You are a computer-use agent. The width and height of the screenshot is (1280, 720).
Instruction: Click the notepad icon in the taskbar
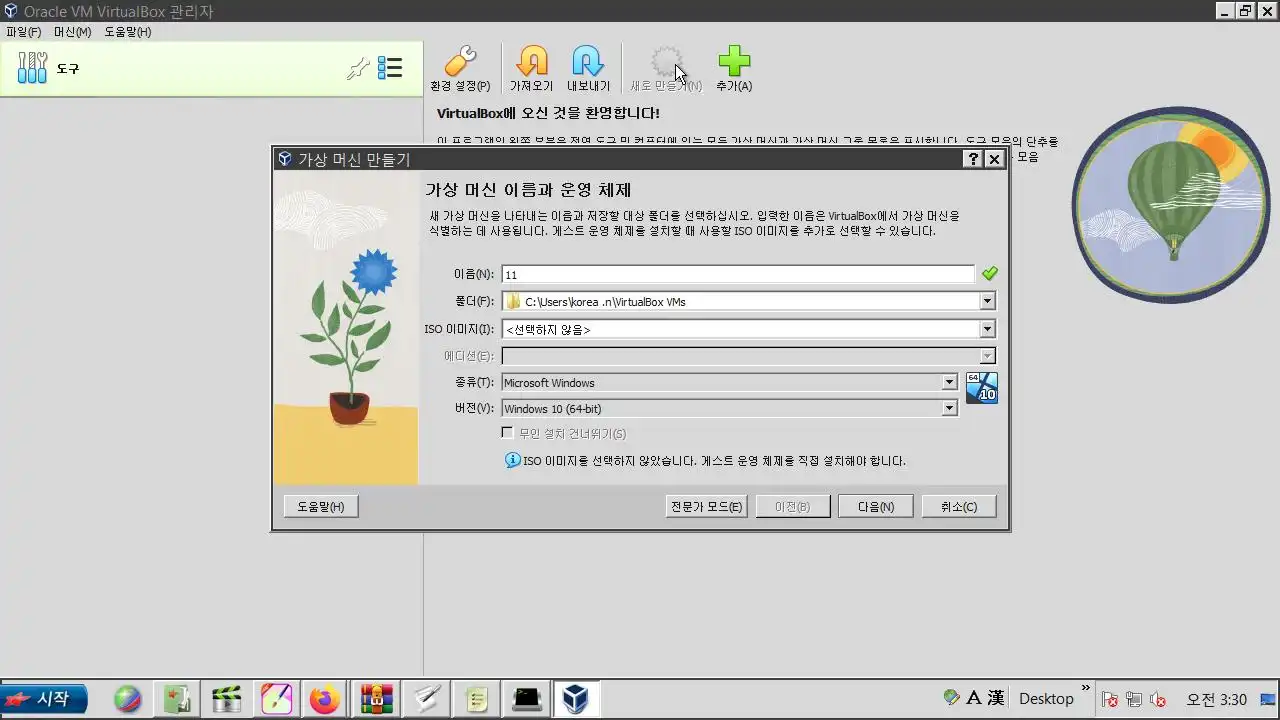[x=476, y=699]
